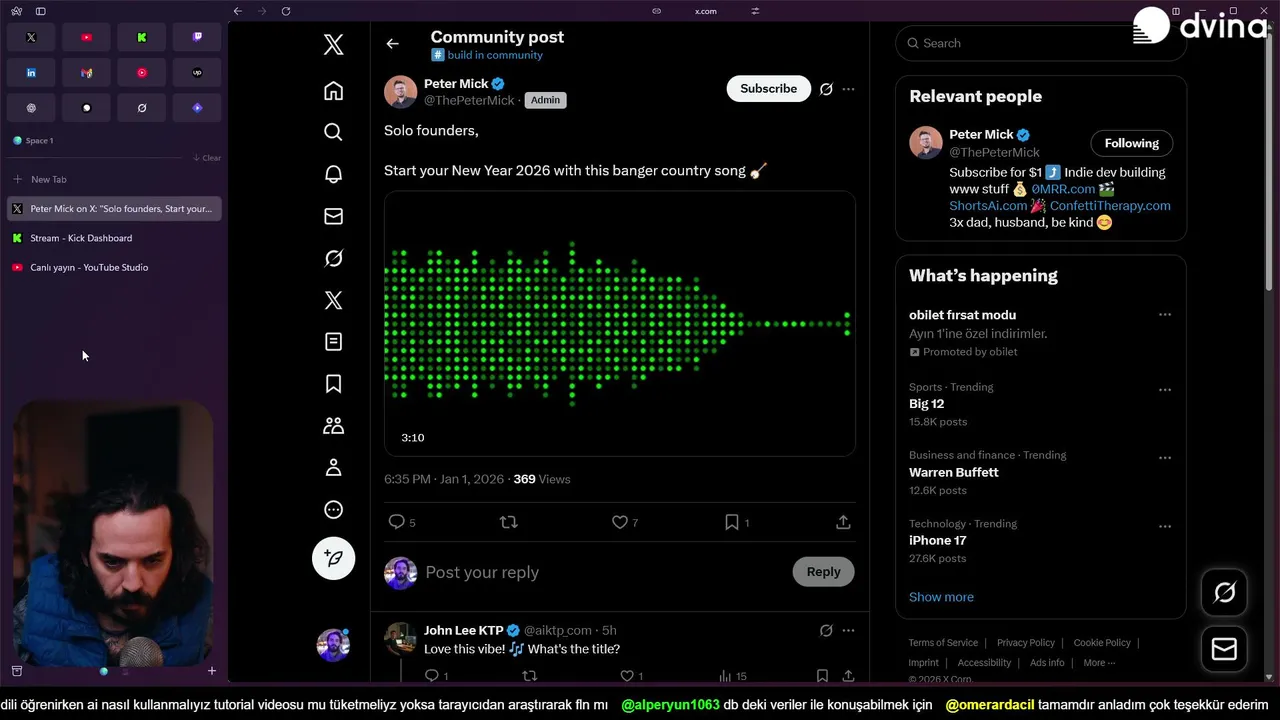Open Communities people icon in sidebar
The width and height of the screenshot is (1280, 720).
pyautogui.click(x=334, y=426)
